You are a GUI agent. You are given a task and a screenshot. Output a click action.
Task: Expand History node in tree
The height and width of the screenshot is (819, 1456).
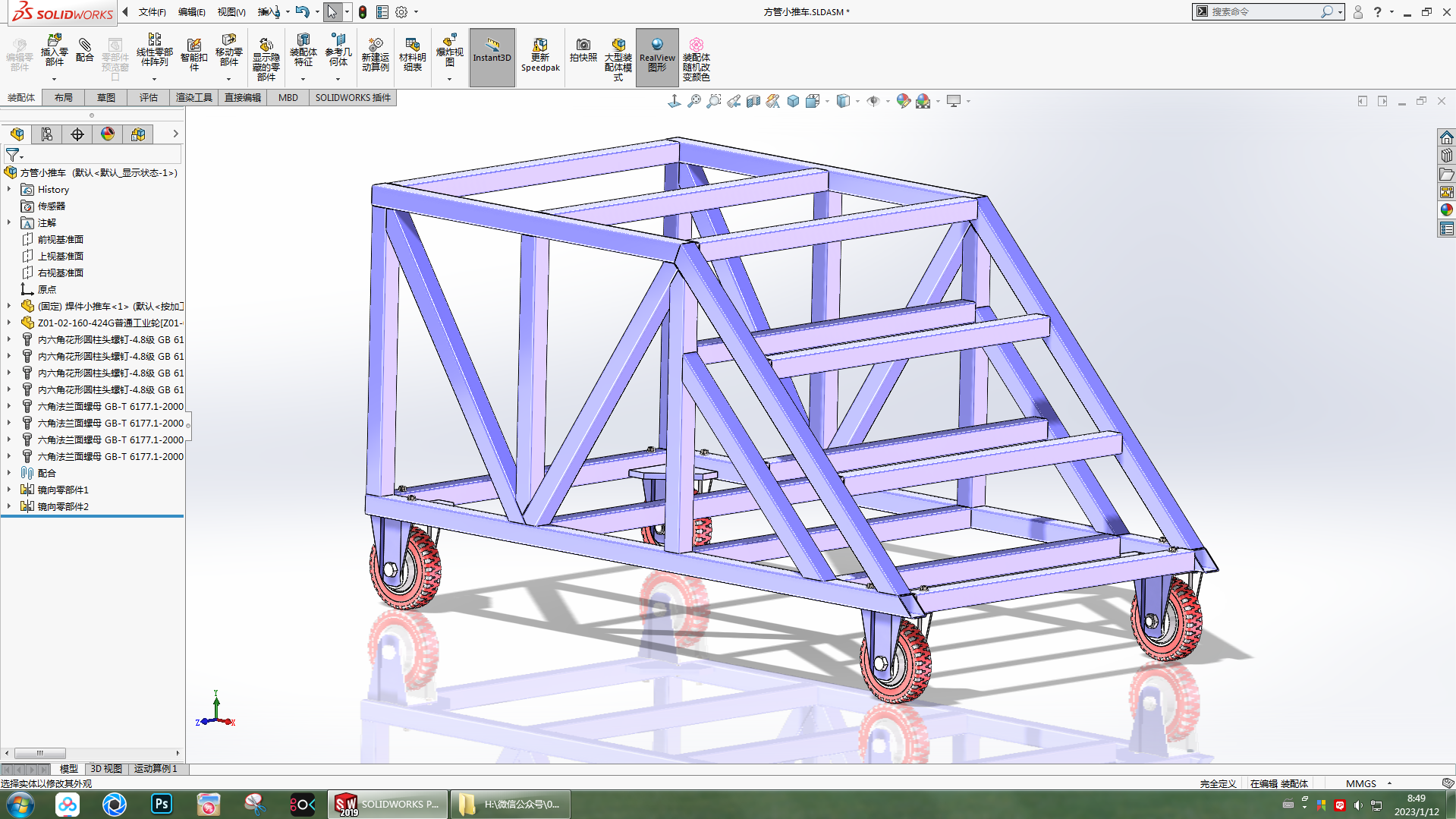pyautogui.click(x=9, y=190)
